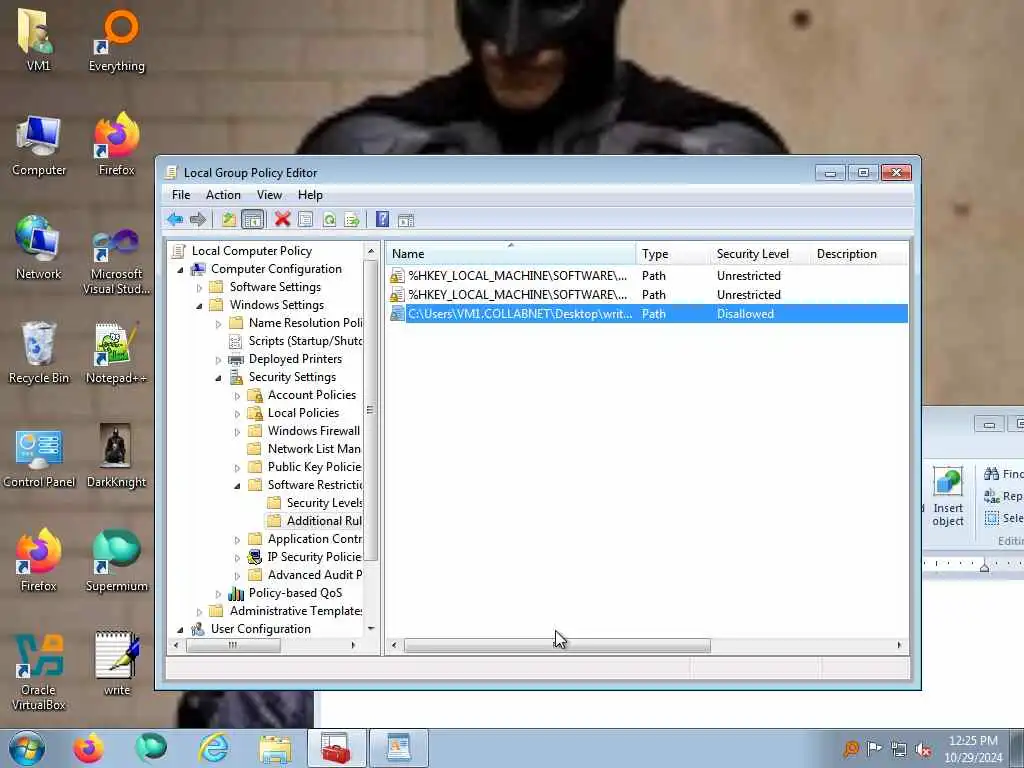The width and height of the screenshot is (1024, 768).
Task: Select User Configuration tree item
Action: click(261, 629)
